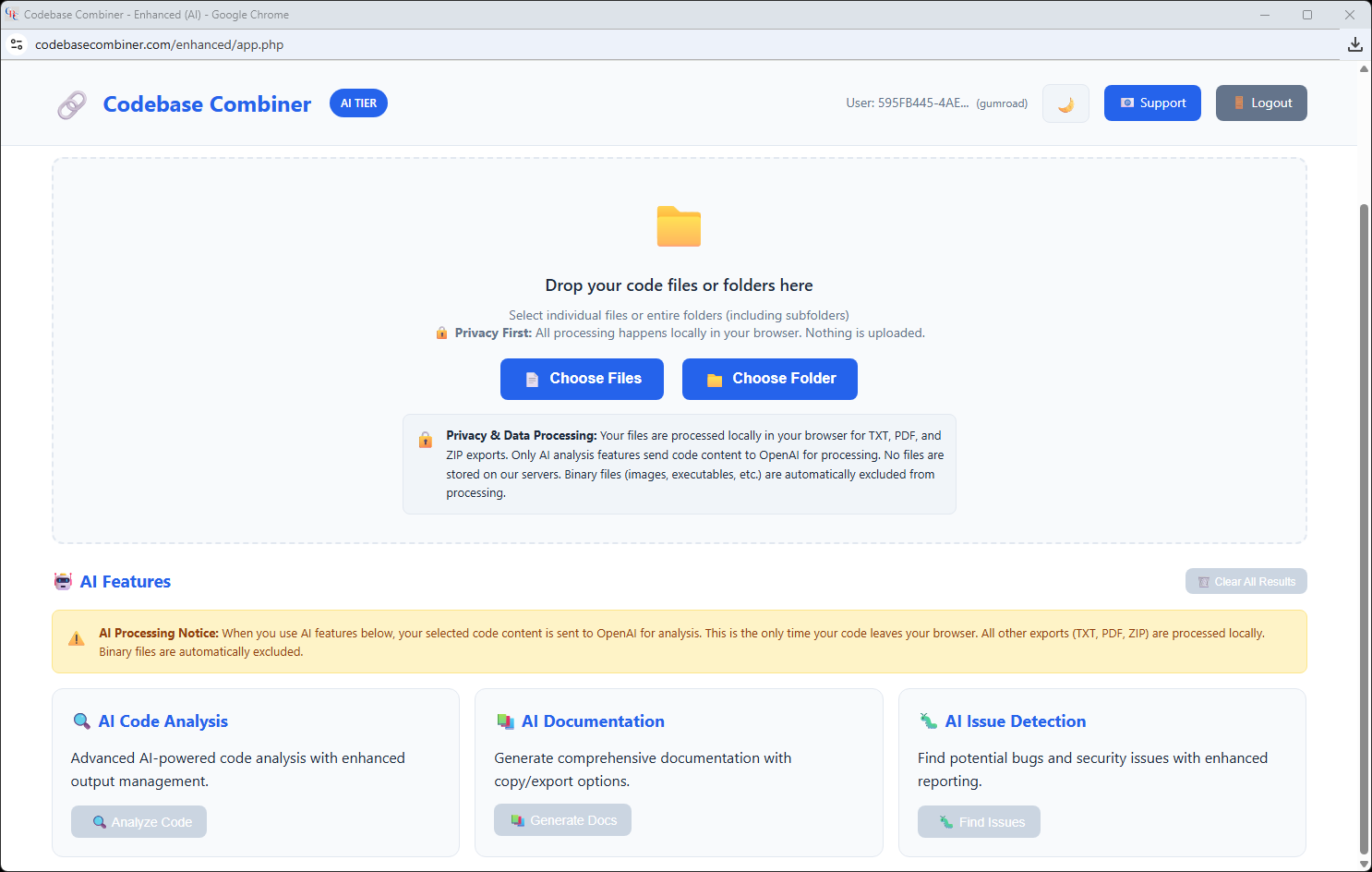Click the chain link logo icon
Image resolution: width=1372 pixels, height=872 pixels.
[72, 105]
